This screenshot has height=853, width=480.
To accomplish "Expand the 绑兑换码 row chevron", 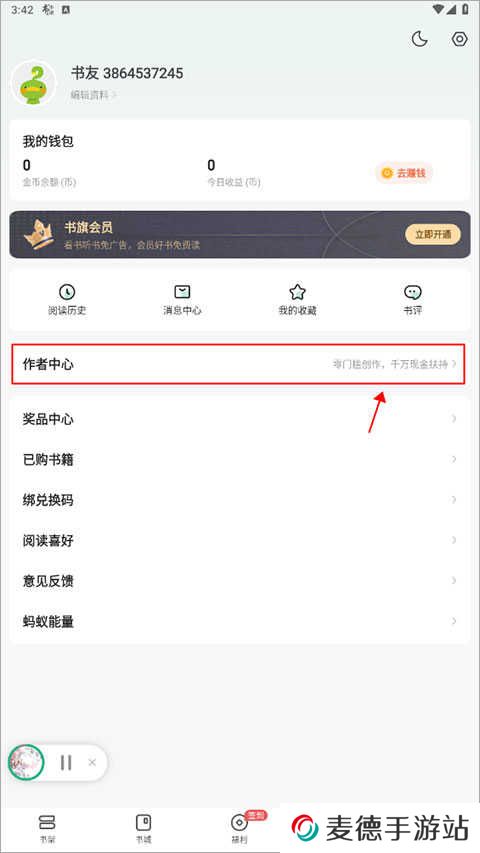I will 454,500.
